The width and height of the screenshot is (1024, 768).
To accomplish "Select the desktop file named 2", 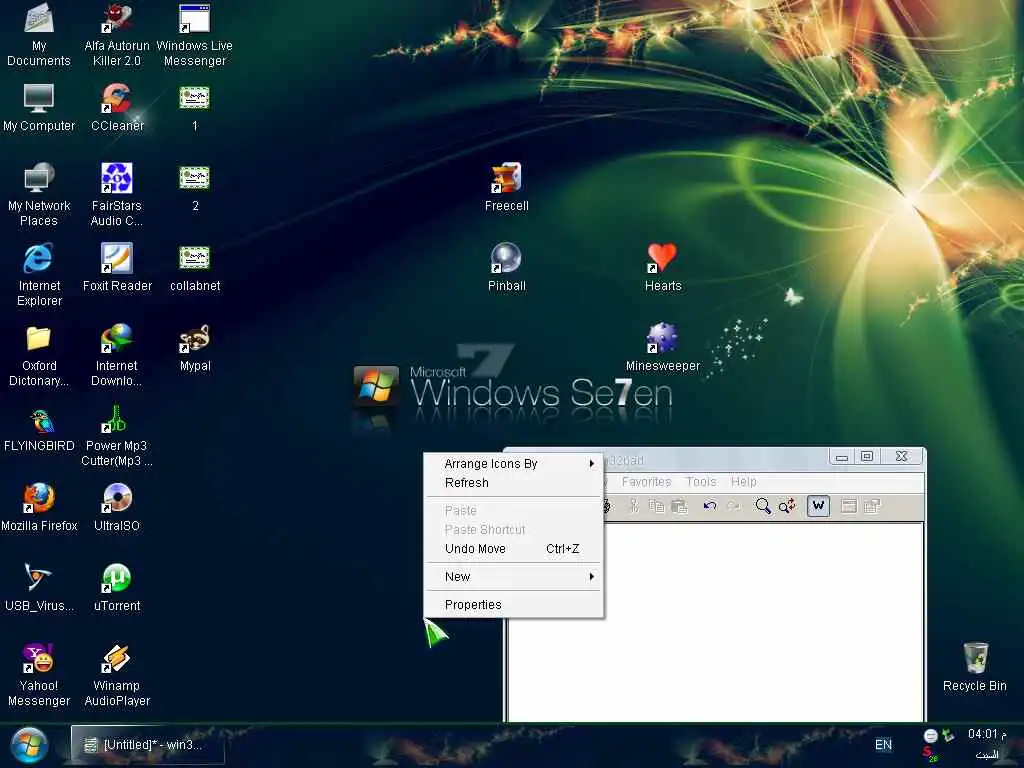I will tap(195, 188).
